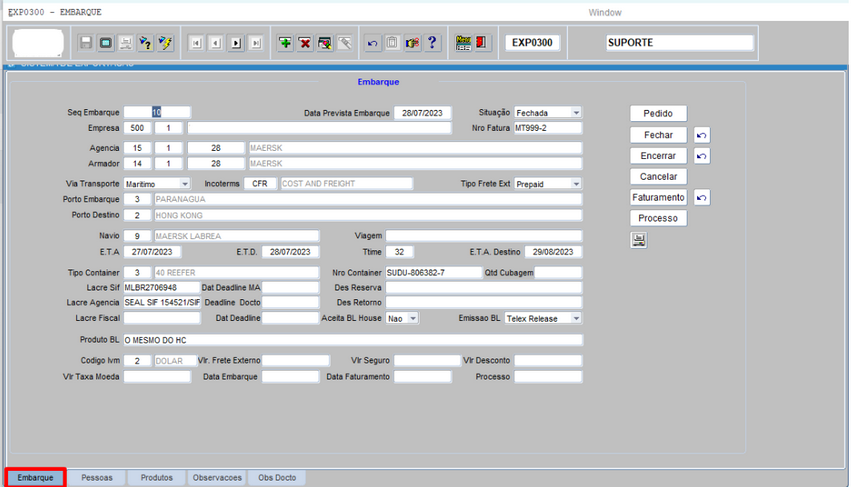The height and width of the screenshot is (487, 852).
Task: Switch to the Produtos tab
Action: tap(156, 478)
